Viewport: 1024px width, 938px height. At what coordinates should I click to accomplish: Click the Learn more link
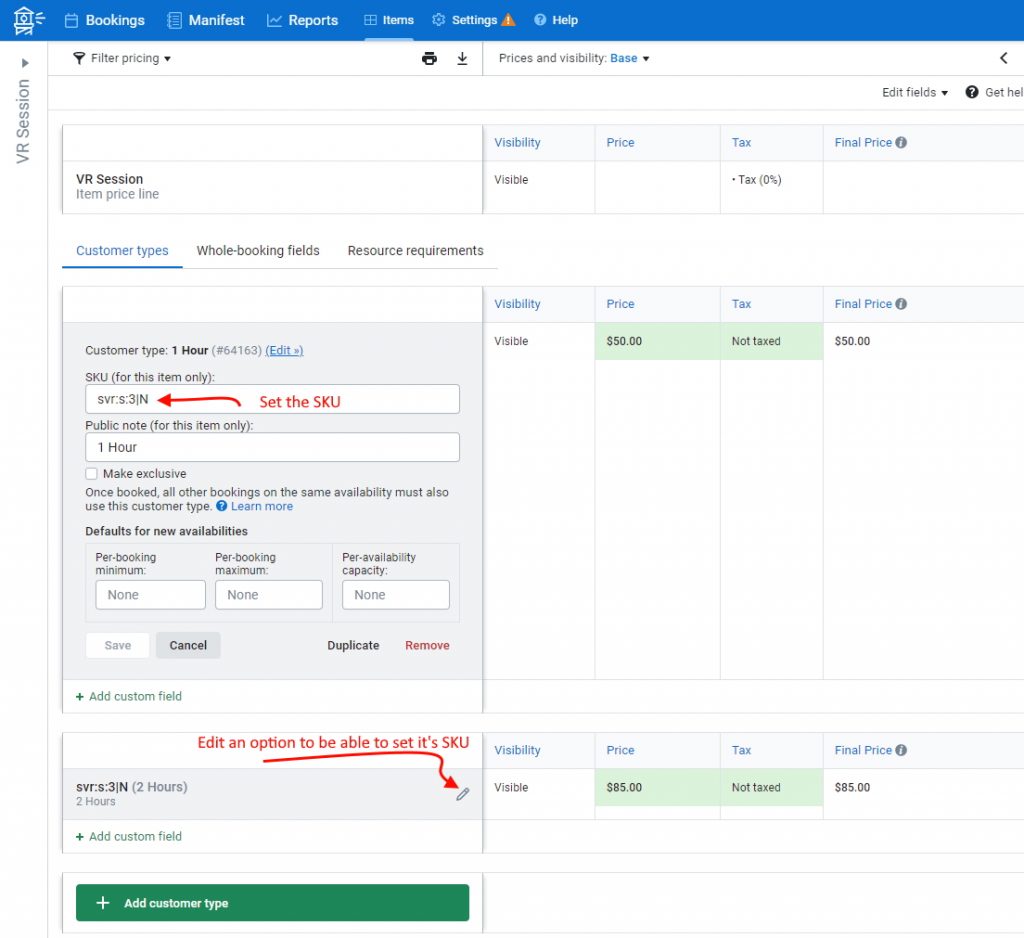pos(262,506)
